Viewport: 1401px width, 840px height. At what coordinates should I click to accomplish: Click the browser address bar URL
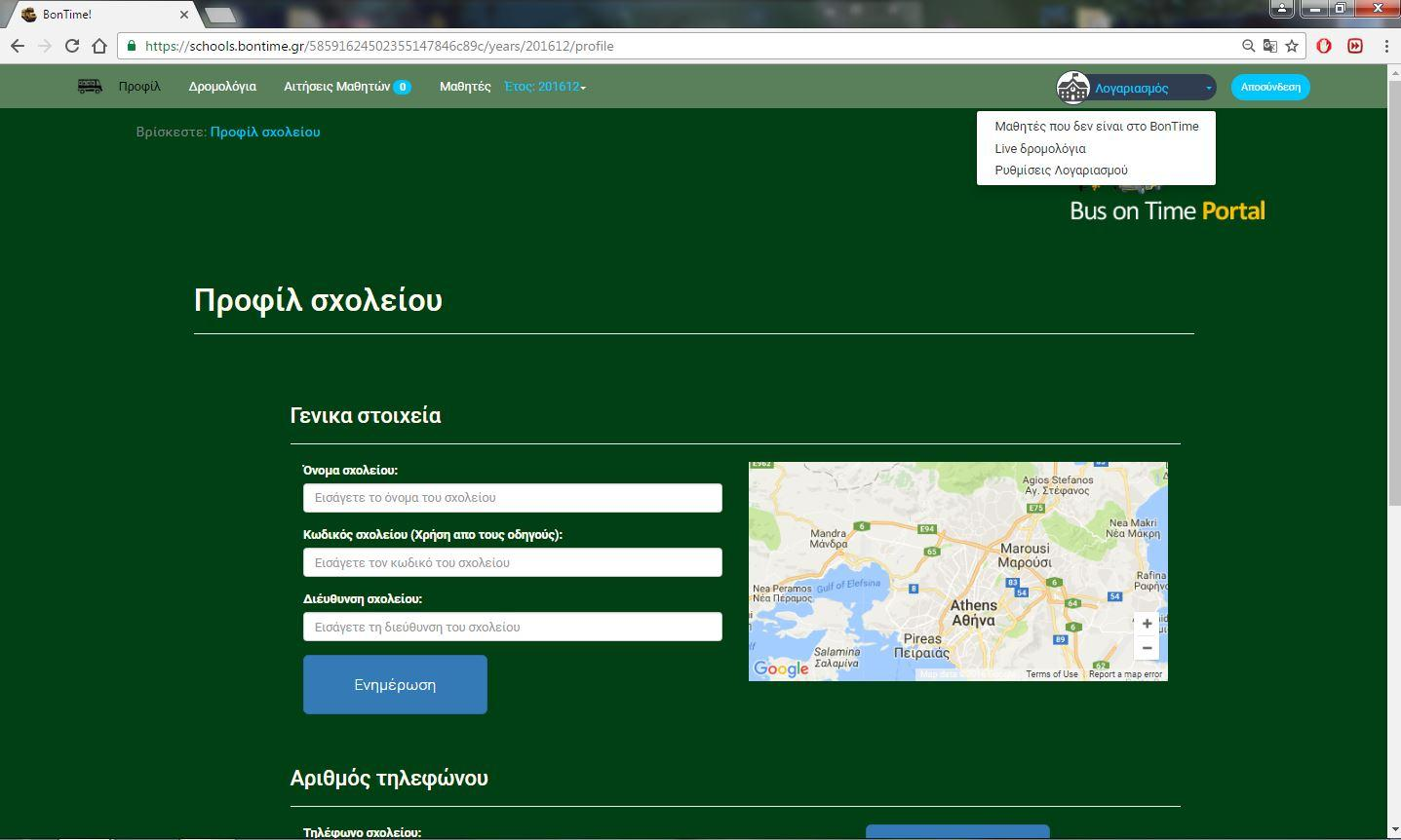point(379,46)
